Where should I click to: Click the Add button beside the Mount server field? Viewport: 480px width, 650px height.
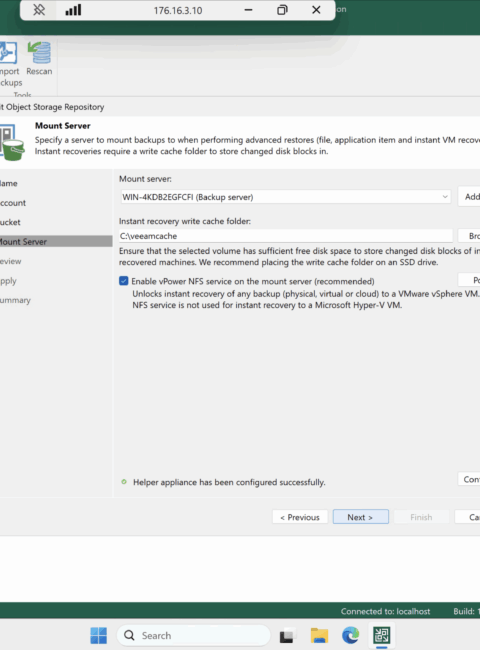coord(469,196)
